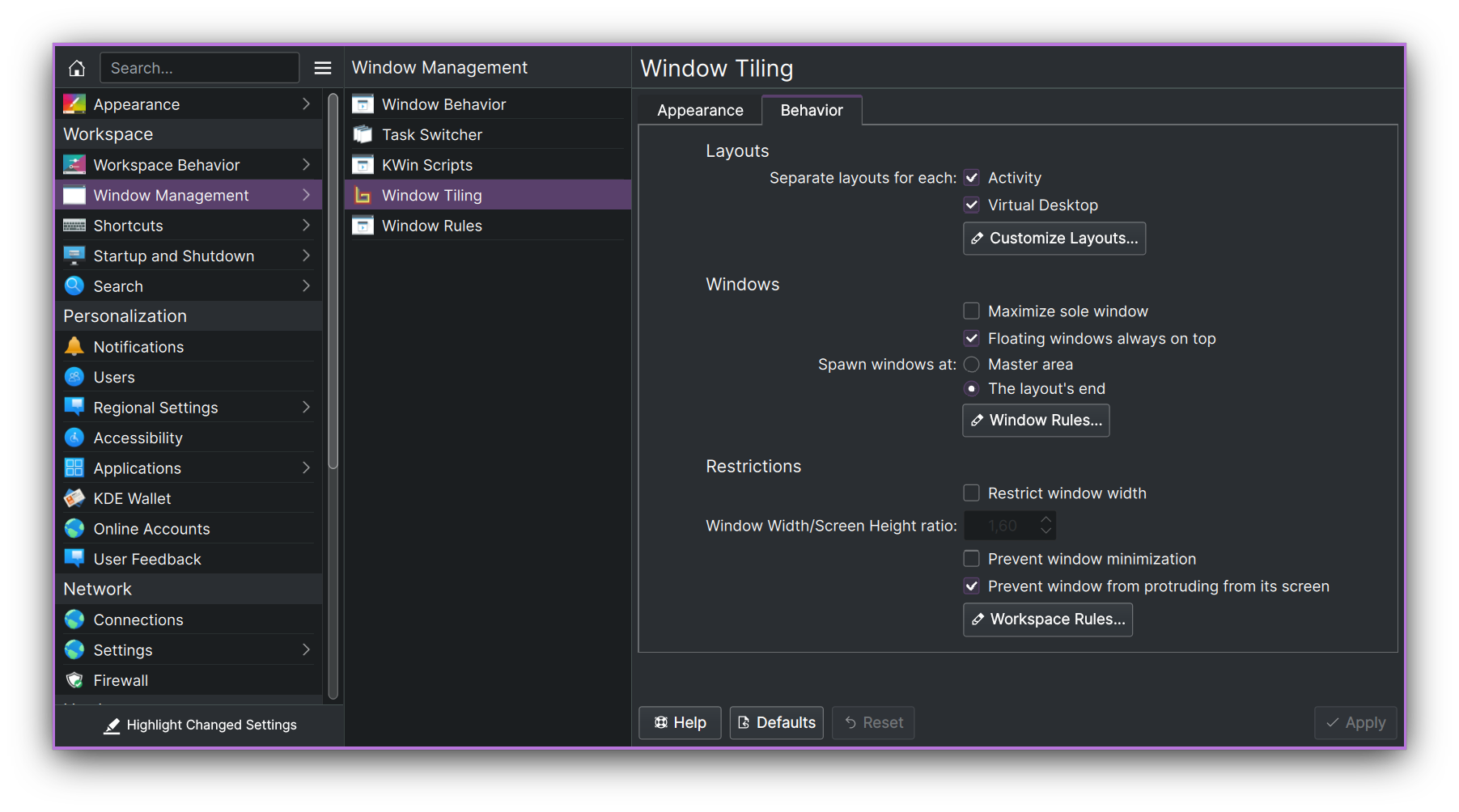The image size is (1459, 812).
Task: Toggle Prevent window from protruding from its screen
Action: (972, 586)
